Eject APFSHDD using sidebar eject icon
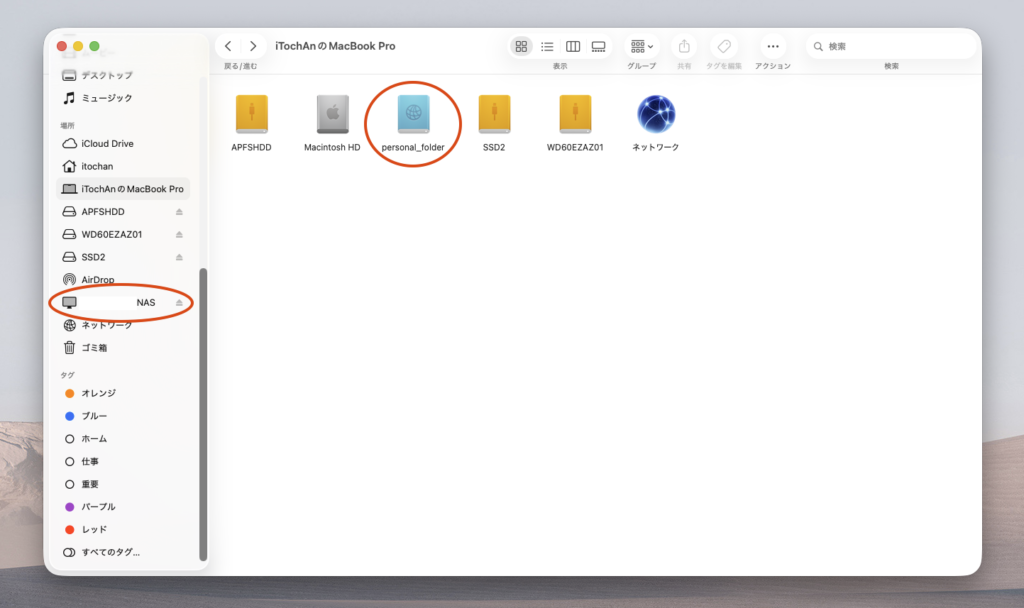 180,212
